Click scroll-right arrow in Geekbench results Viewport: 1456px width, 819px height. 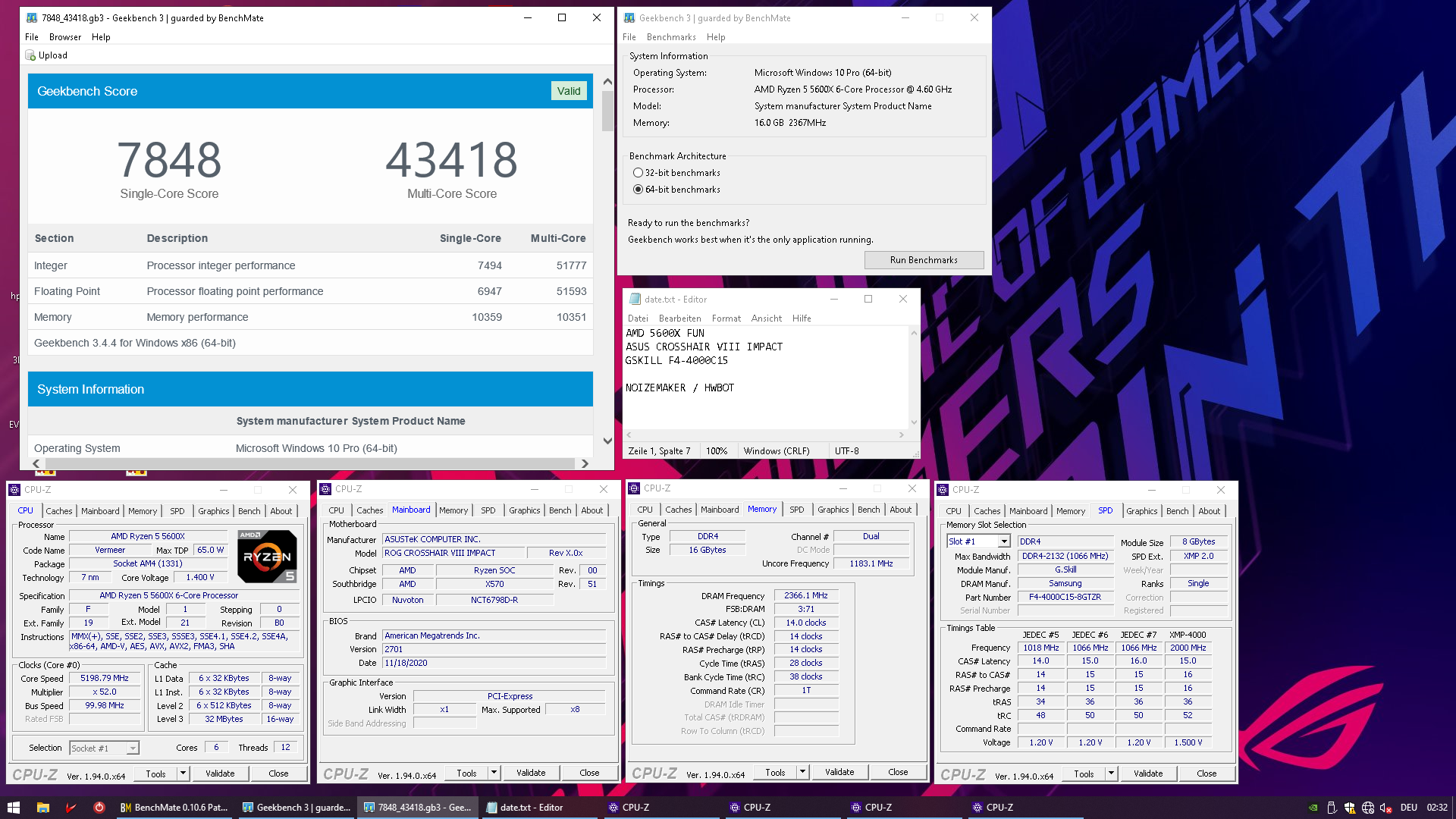[585, 463]
